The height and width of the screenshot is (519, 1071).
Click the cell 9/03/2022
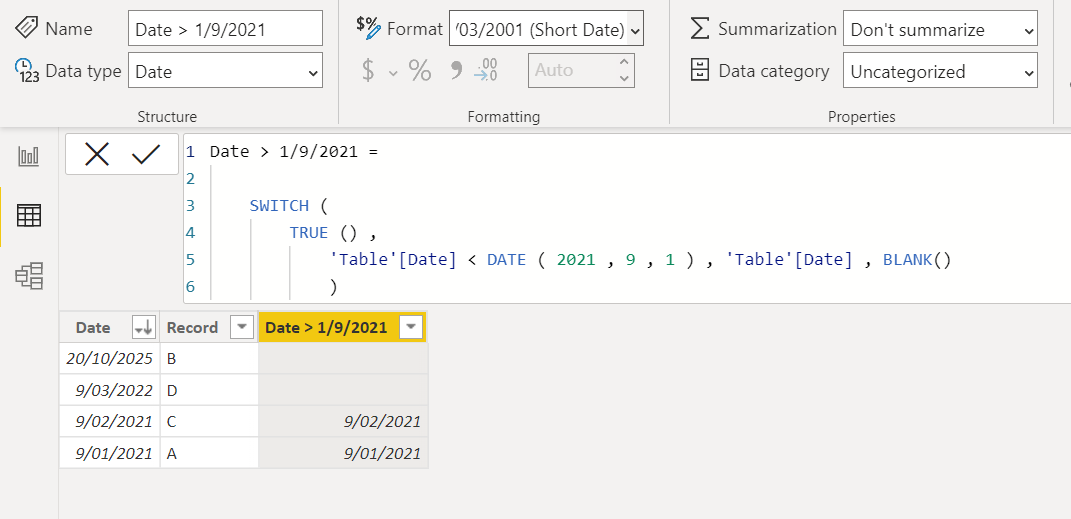pos(109,390)
